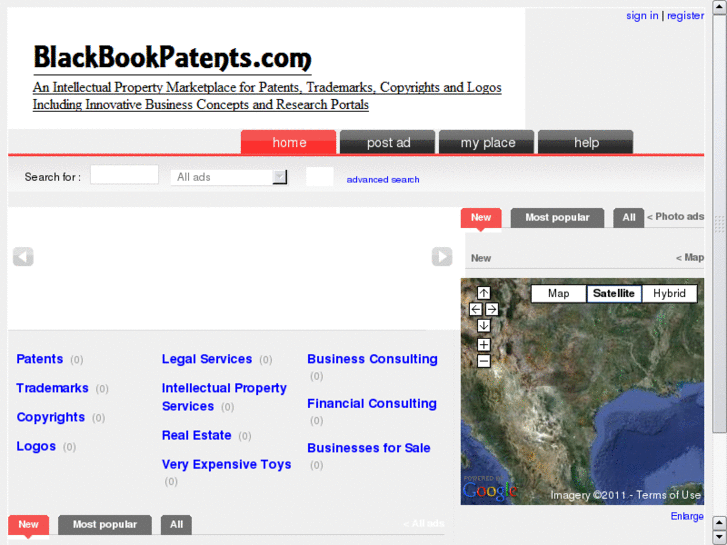
Task: Open the Legal Services category
Action: [x=207, y=359]
